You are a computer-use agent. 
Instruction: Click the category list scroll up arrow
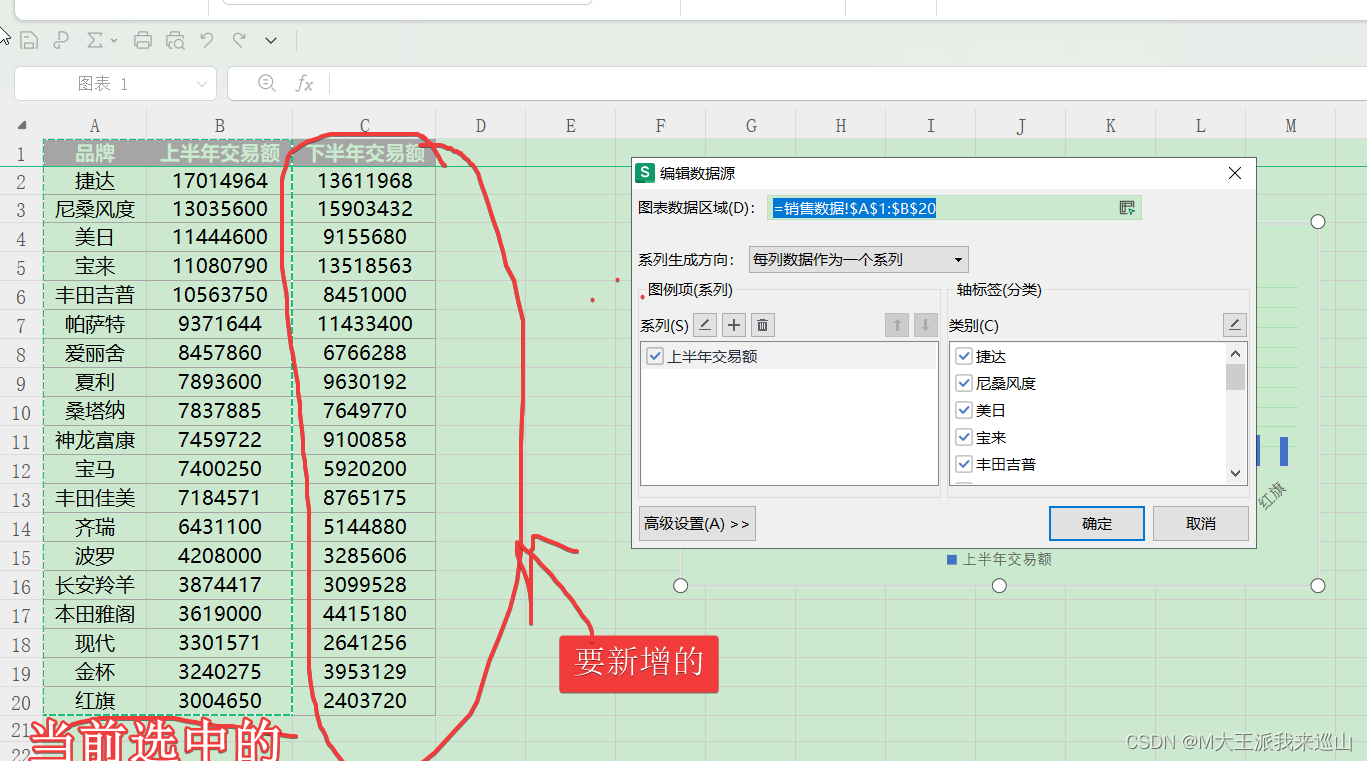(1236, 354)
